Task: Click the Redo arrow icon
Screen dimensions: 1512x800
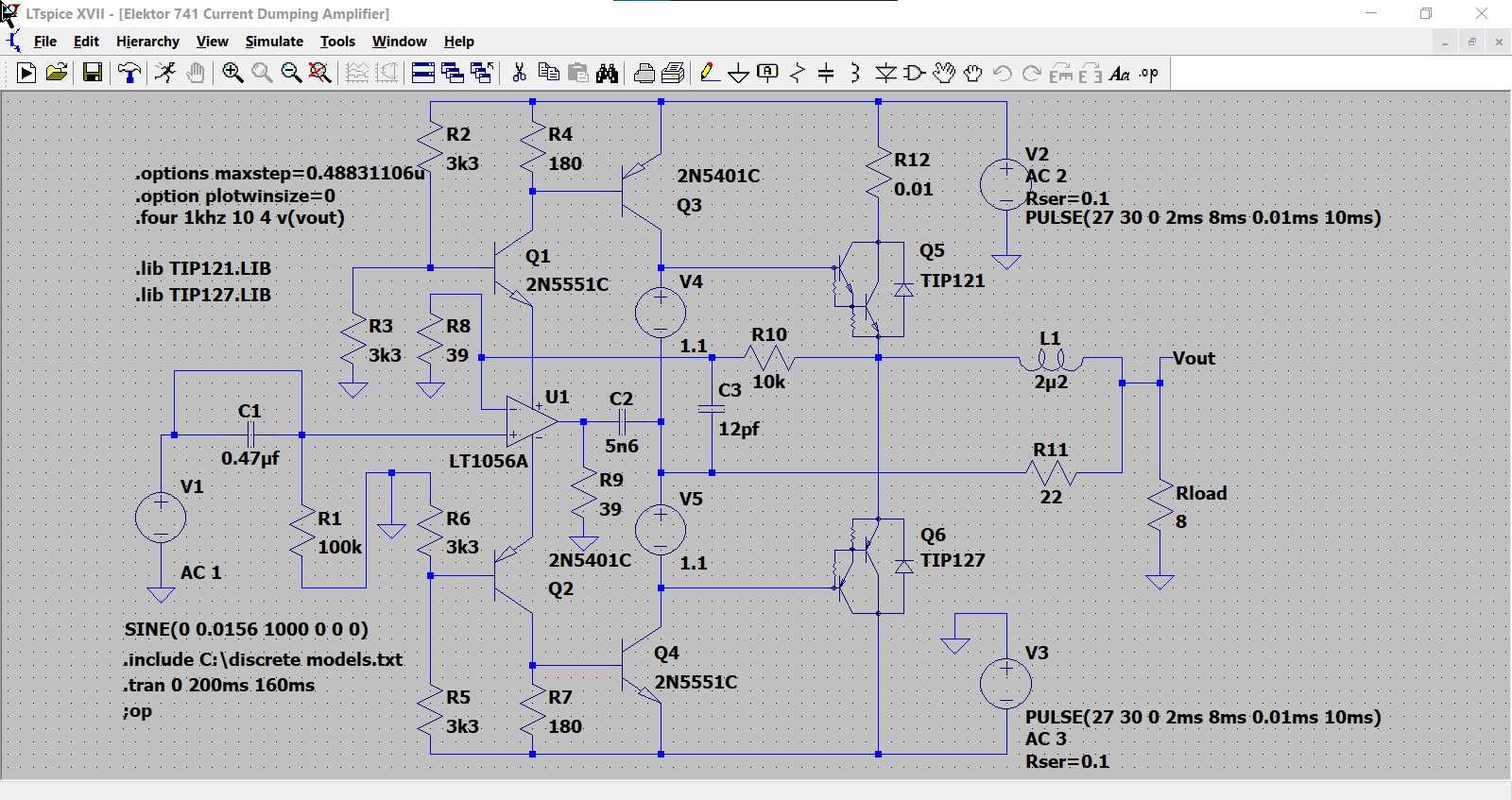Action: [1032, 73]
